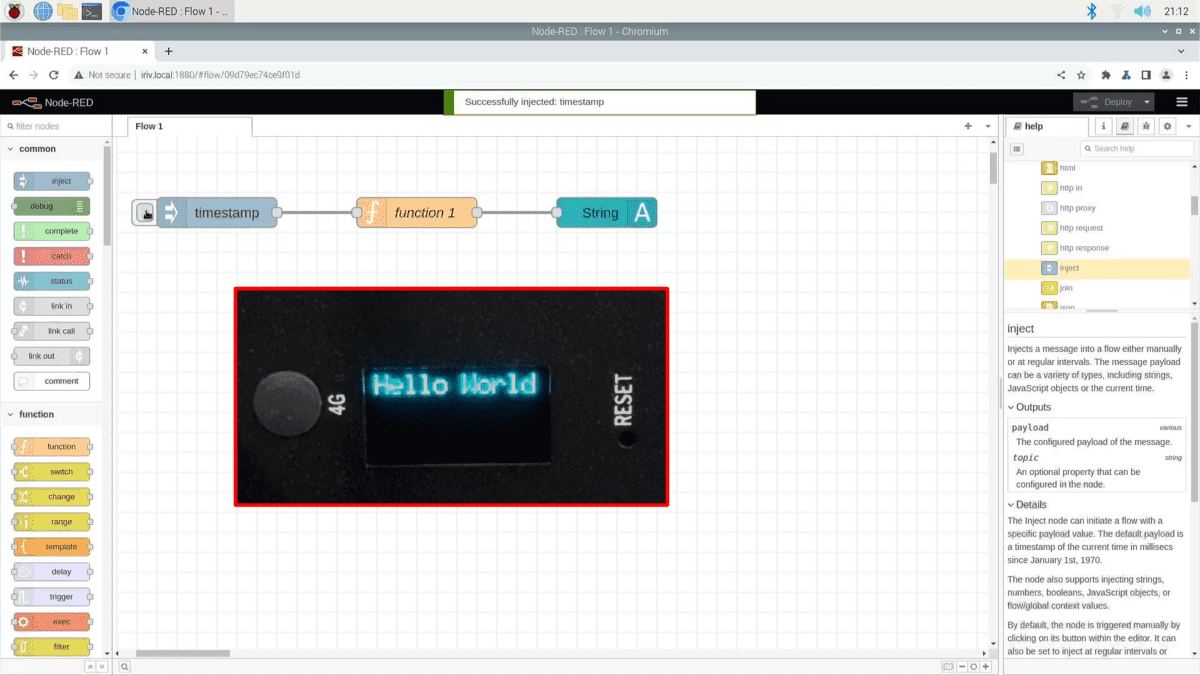Zoom in on the workspace with the plus icon
1200x675 pixels.
pos(986,665)
